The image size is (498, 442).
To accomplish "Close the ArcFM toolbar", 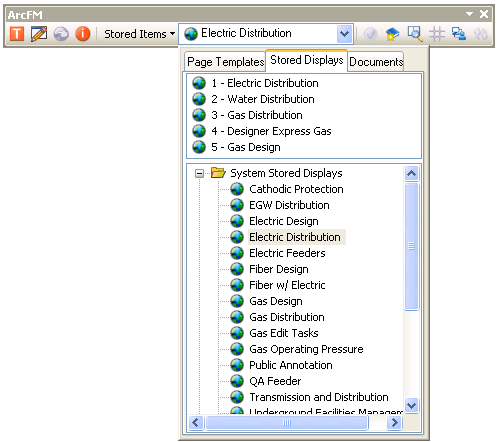I will click(484, 14).
